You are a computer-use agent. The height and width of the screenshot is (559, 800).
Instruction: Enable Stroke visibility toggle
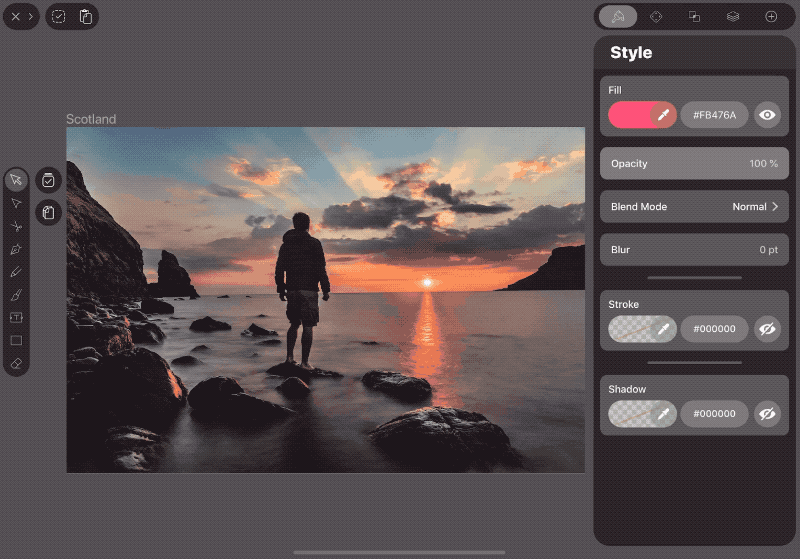tap(767, 329)
